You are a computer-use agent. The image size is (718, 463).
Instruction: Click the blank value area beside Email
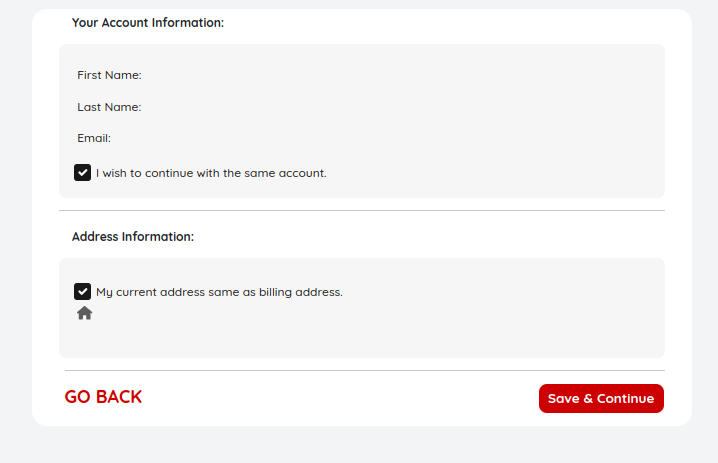300,138
